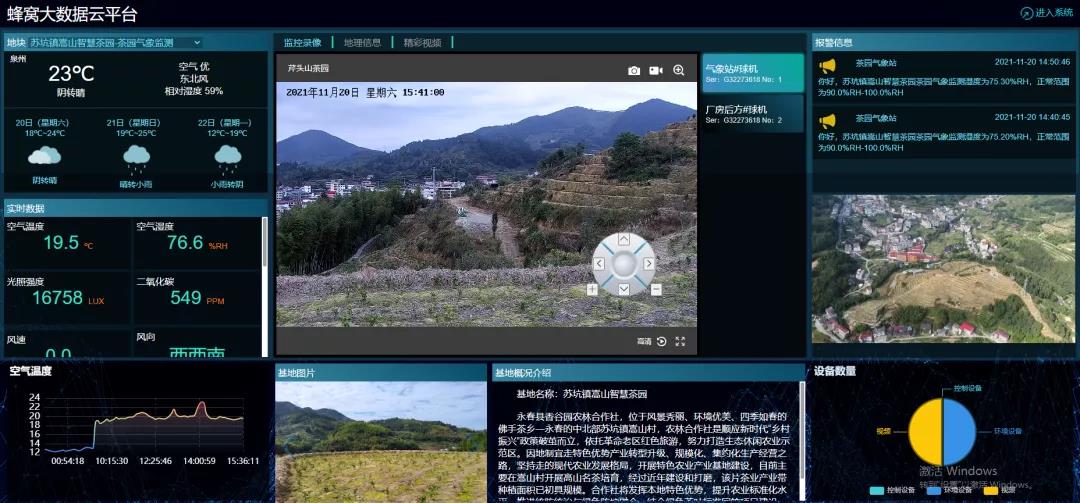The height and width of the screenshot is (503, 1080).
Task: Tilt camera down with PTZ down arrow
Action: tap(623, 289)
